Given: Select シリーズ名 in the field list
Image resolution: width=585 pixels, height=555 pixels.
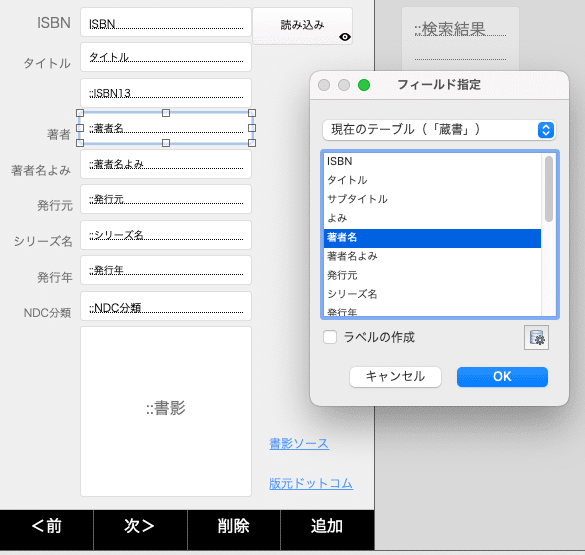Looking at the screenshot, I should click(432, 294).
